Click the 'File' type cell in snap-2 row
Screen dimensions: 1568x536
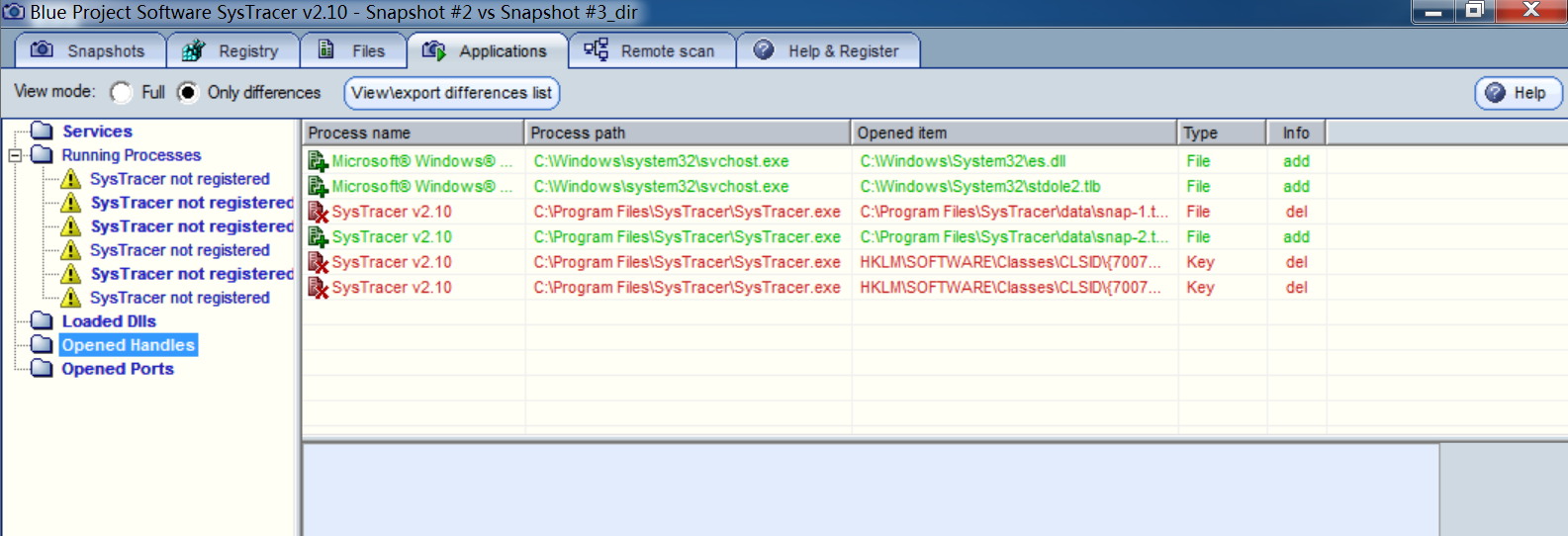click(x=1198, y=237)
